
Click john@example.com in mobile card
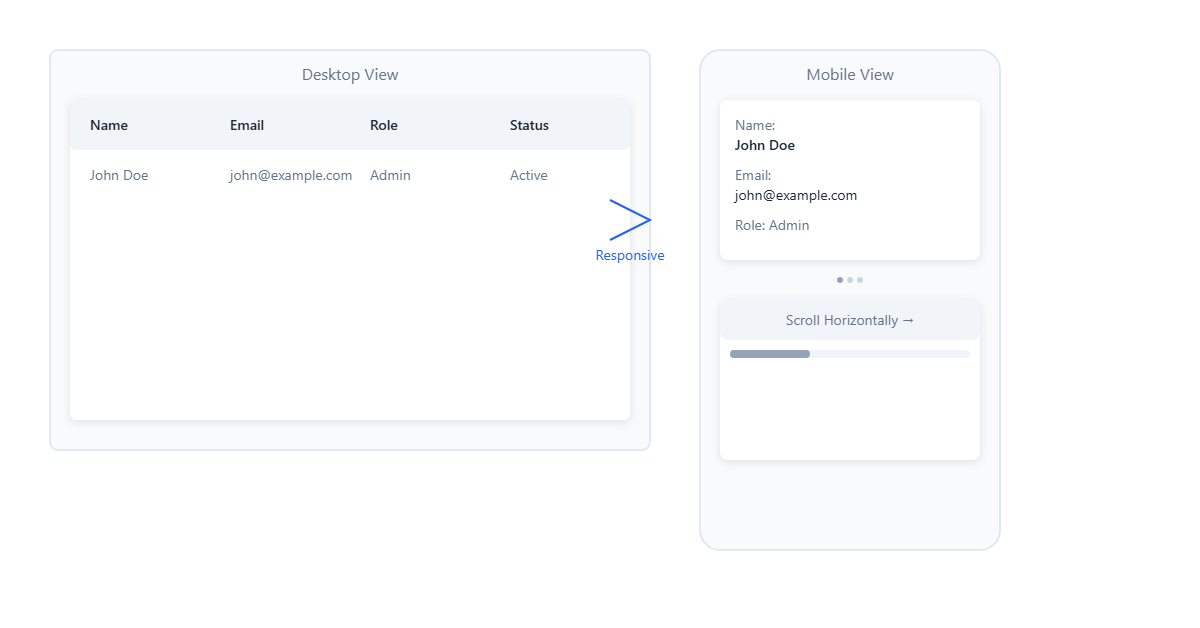tap(796, 195)
